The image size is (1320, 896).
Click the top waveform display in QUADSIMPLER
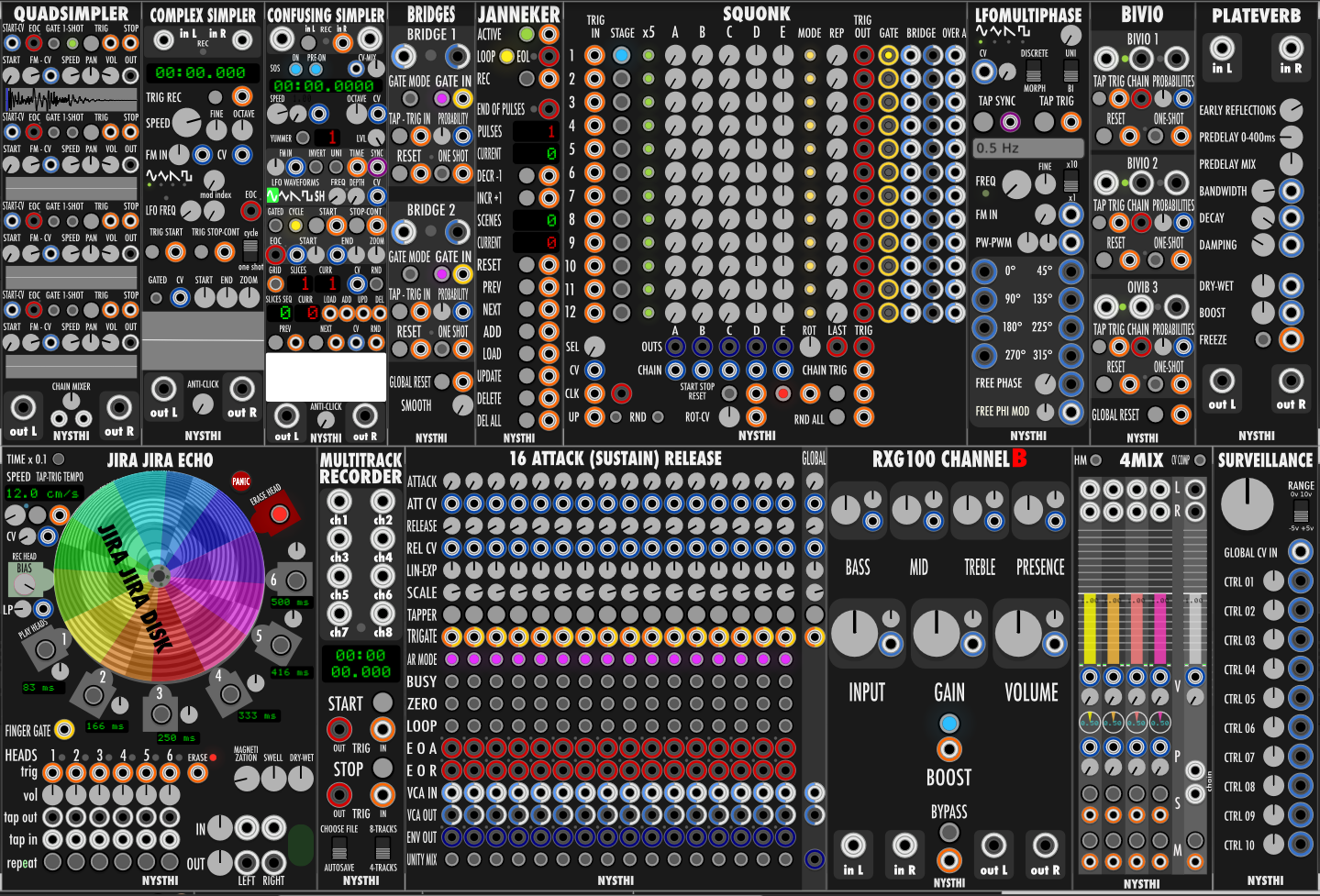point(71,98)
